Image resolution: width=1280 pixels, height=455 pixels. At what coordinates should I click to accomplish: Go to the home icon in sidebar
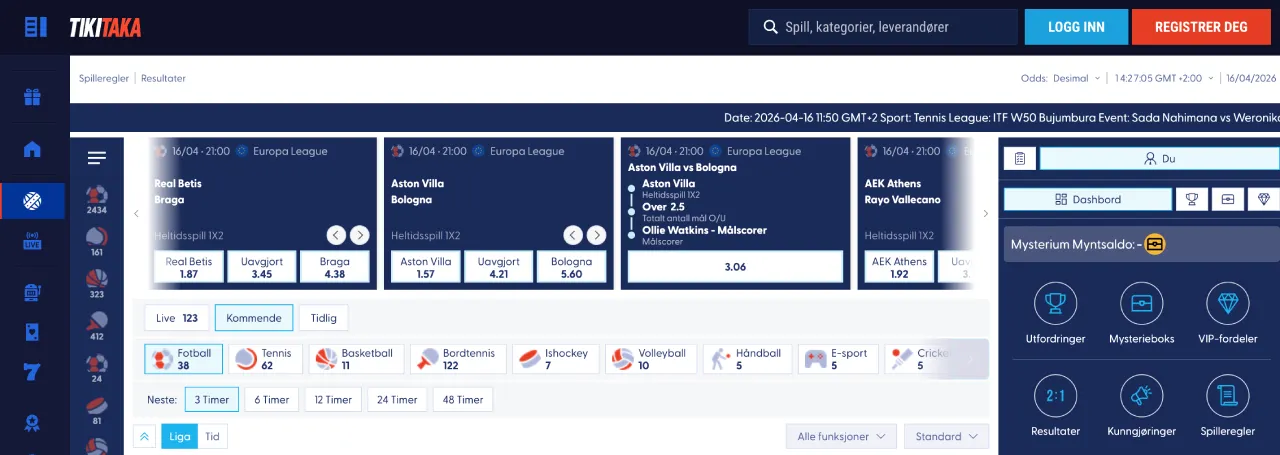[x=33, y=149]
